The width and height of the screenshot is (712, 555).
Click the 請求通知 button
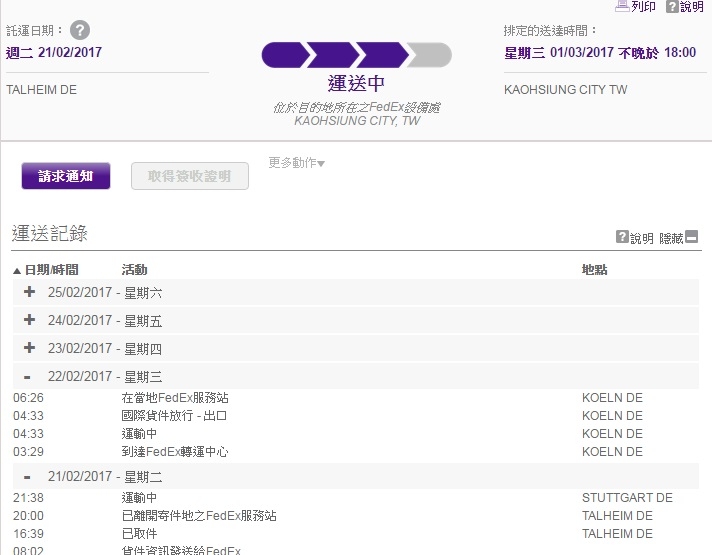(x=66, y=176)
